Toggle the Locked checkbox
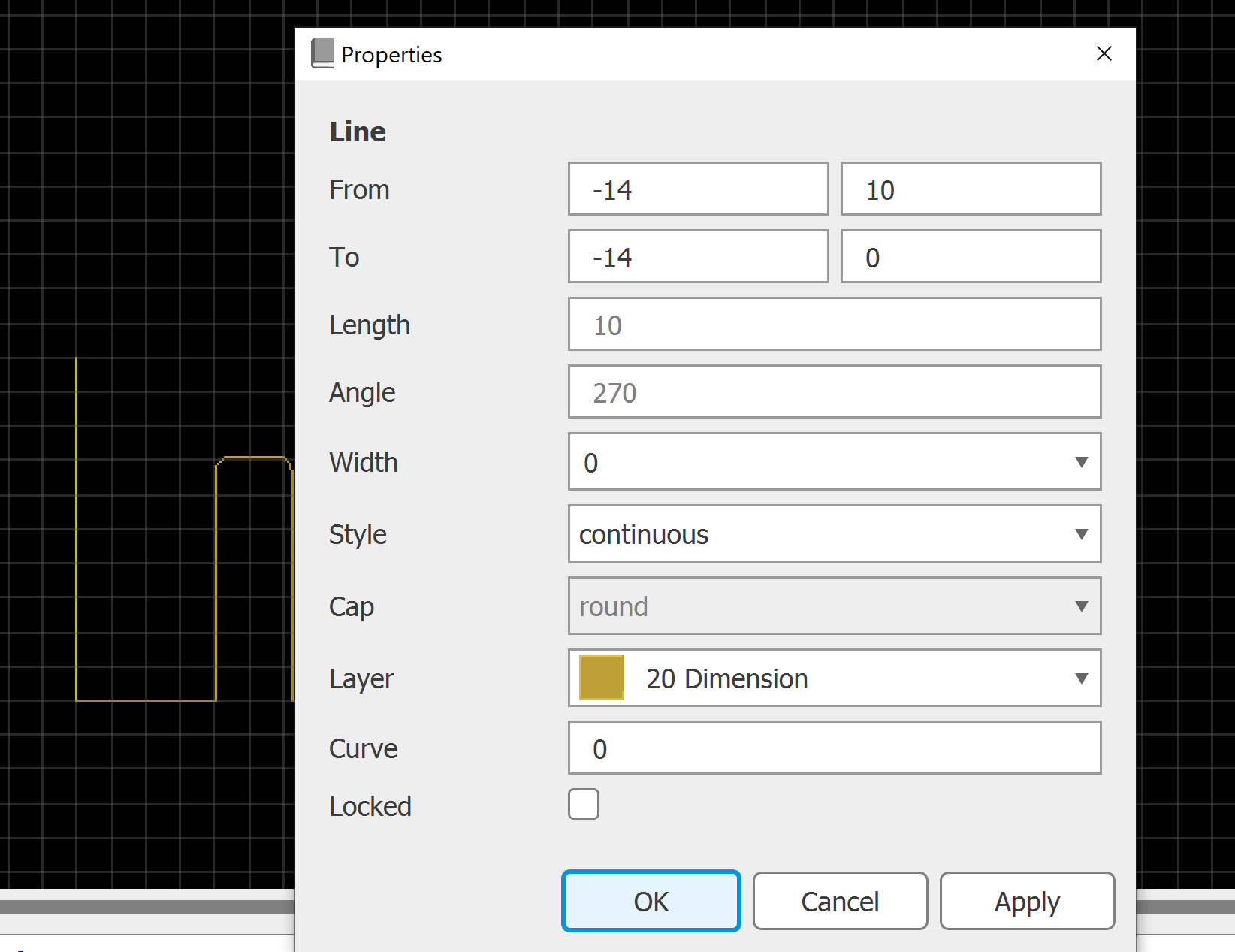This screenshot has width=1235, height=952. pos(584,804)
